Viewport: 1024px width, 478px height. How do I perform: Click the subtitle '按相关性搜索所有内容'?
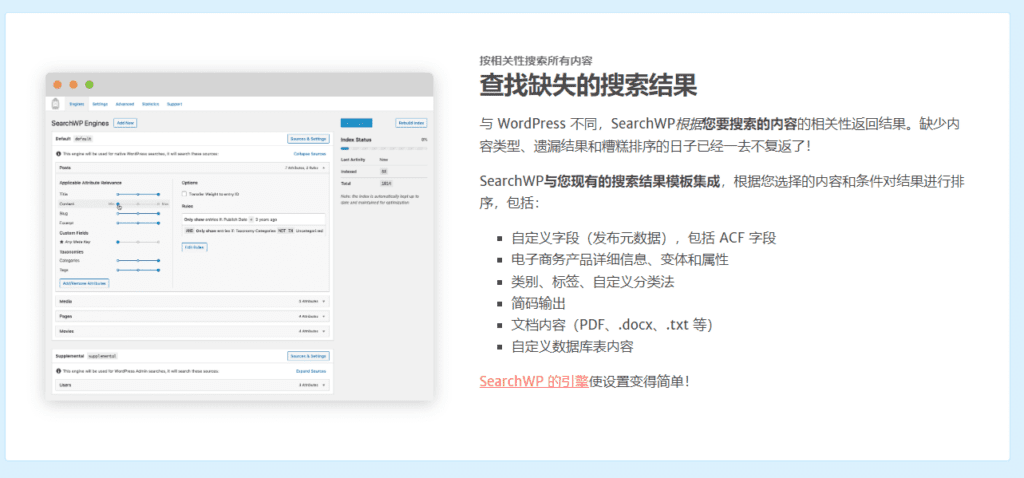(x=536, y=60)
